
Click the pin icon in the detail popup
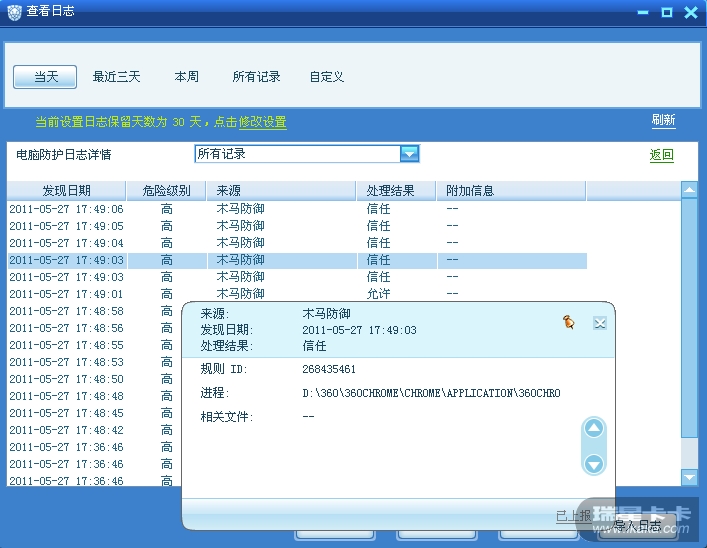pyautogui.click(x=569, y=322)
